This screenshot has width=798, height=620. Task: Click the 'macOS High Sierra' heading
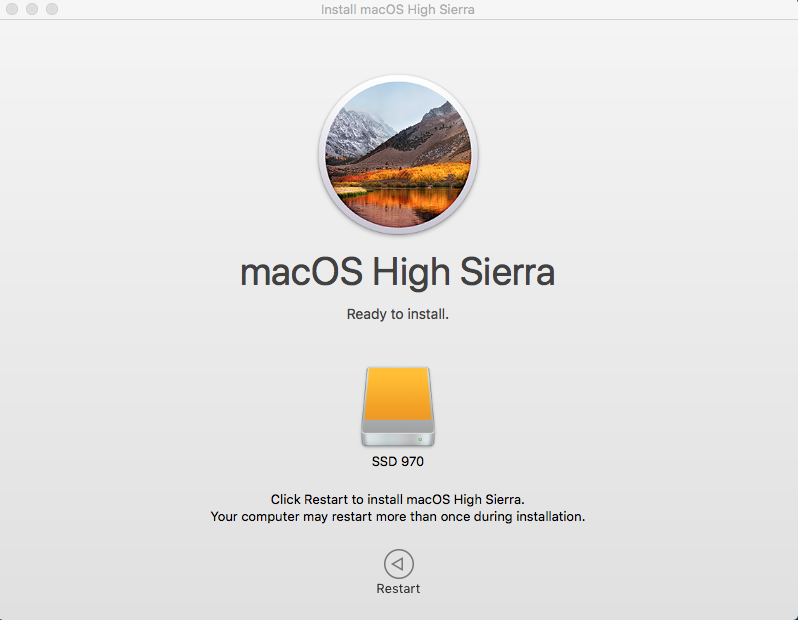pos(397,272)
